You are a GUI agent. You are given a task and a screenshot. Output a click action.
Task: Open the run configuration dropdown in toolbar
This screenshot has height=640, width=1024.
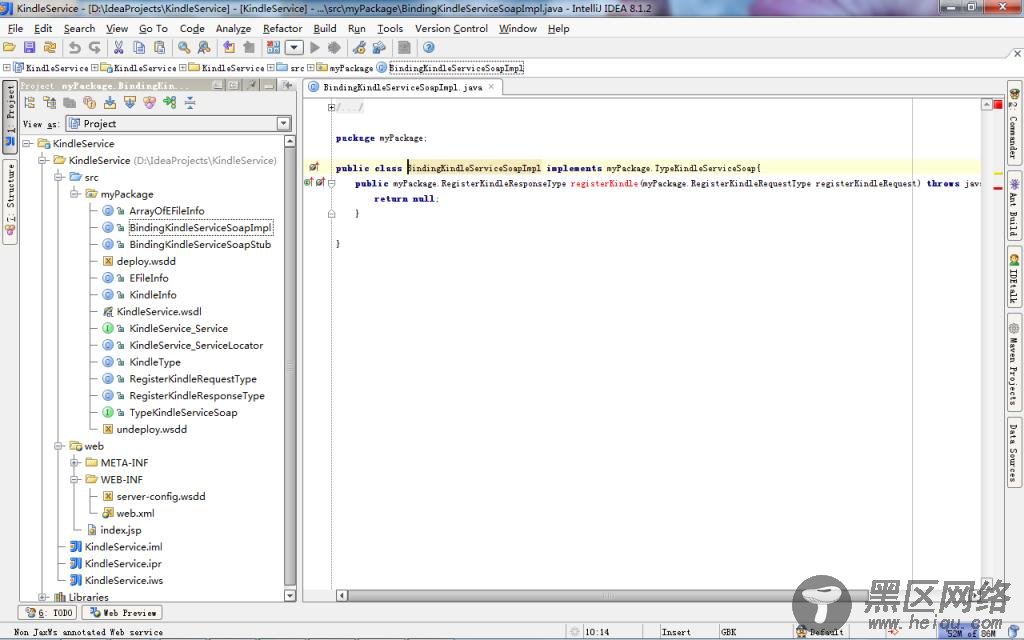pyautogui.click(x=294, y=48)
